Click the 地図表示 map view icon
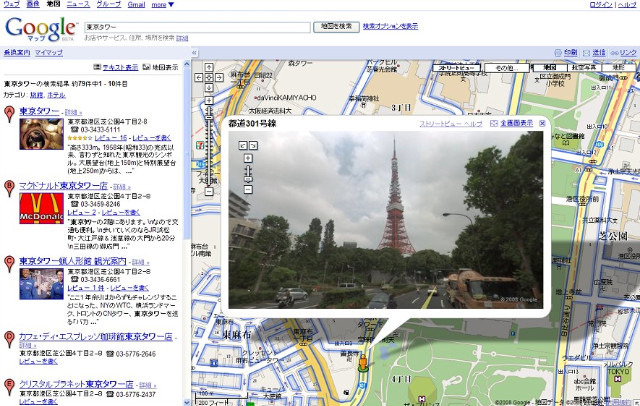 pyautogui.click(x=147, y=67)
